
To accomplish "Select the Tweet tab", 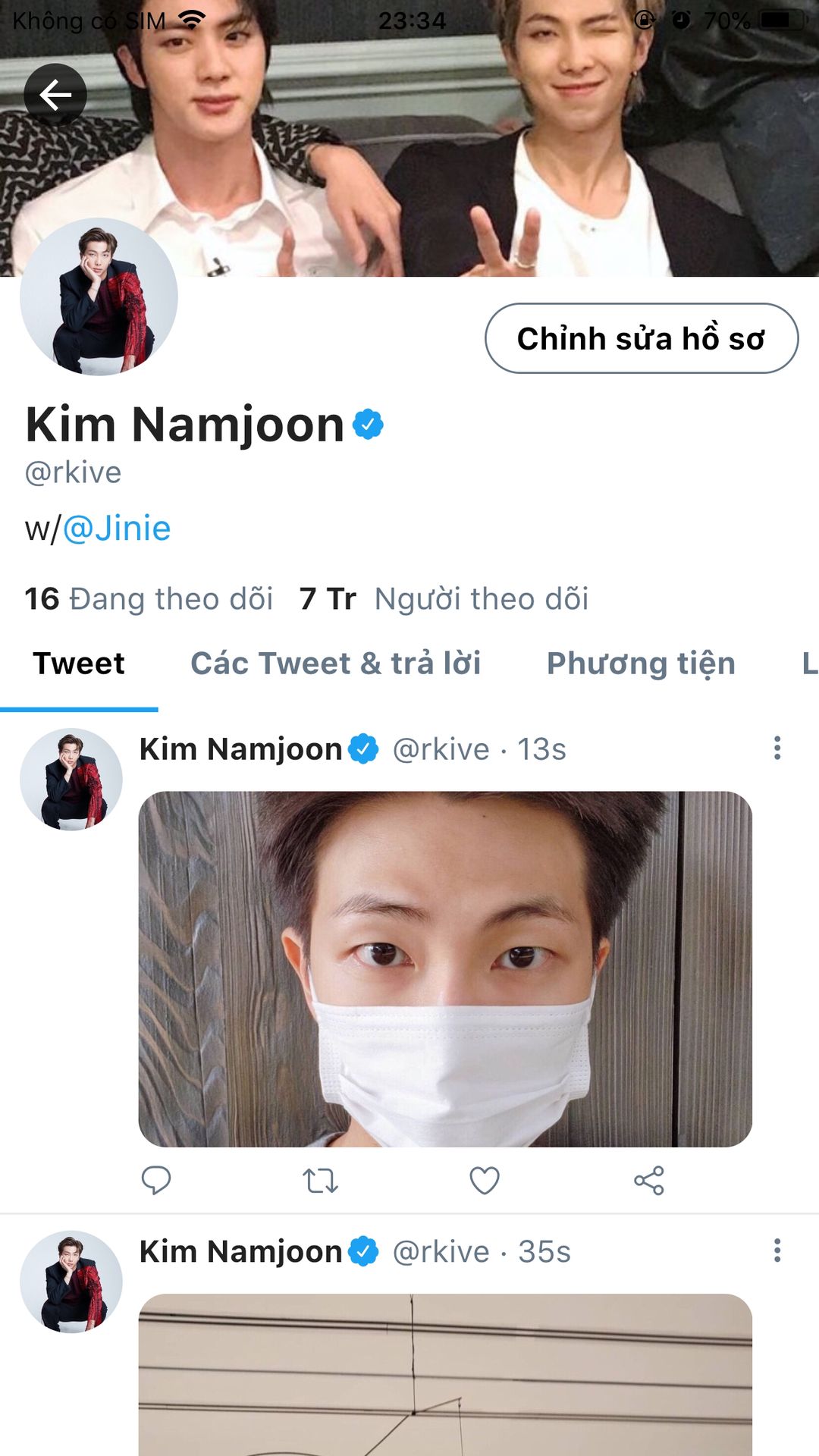I will click(79, 664).
